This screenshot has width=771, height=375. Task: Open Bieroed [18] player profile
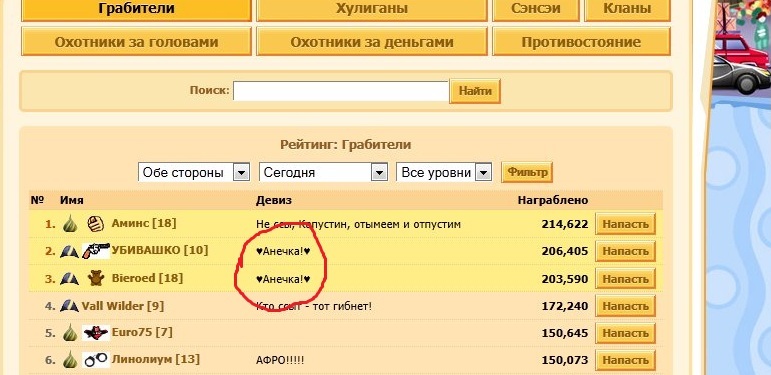click(147, 278)
